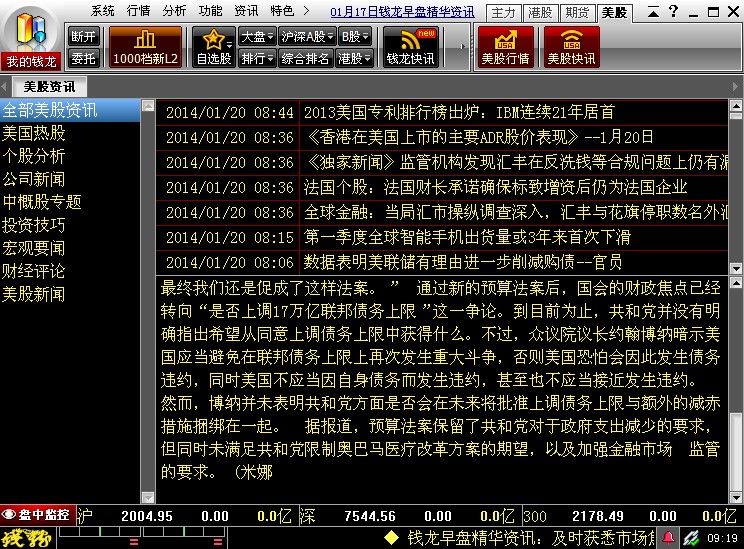Open the 特色 menu
The width and height of the screenshot is (744, 549).
(283, 10)
